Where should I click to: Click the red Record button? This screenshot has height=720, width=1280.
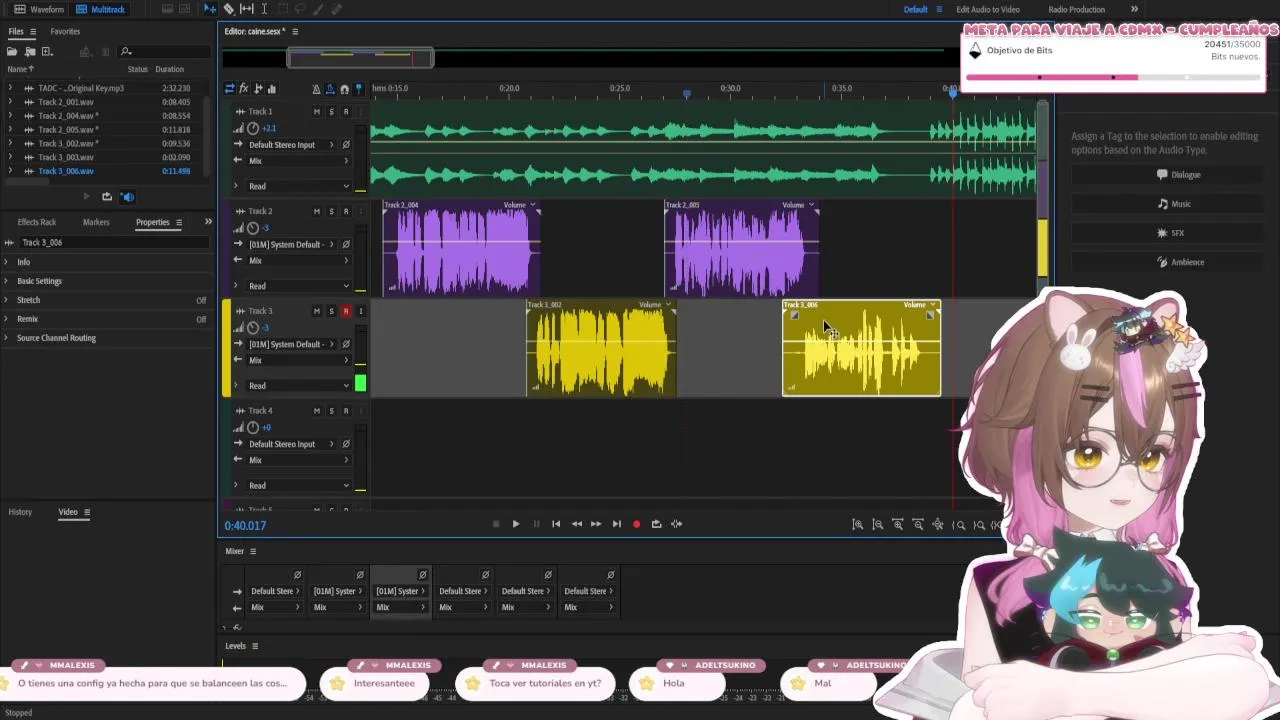[636, 524]
